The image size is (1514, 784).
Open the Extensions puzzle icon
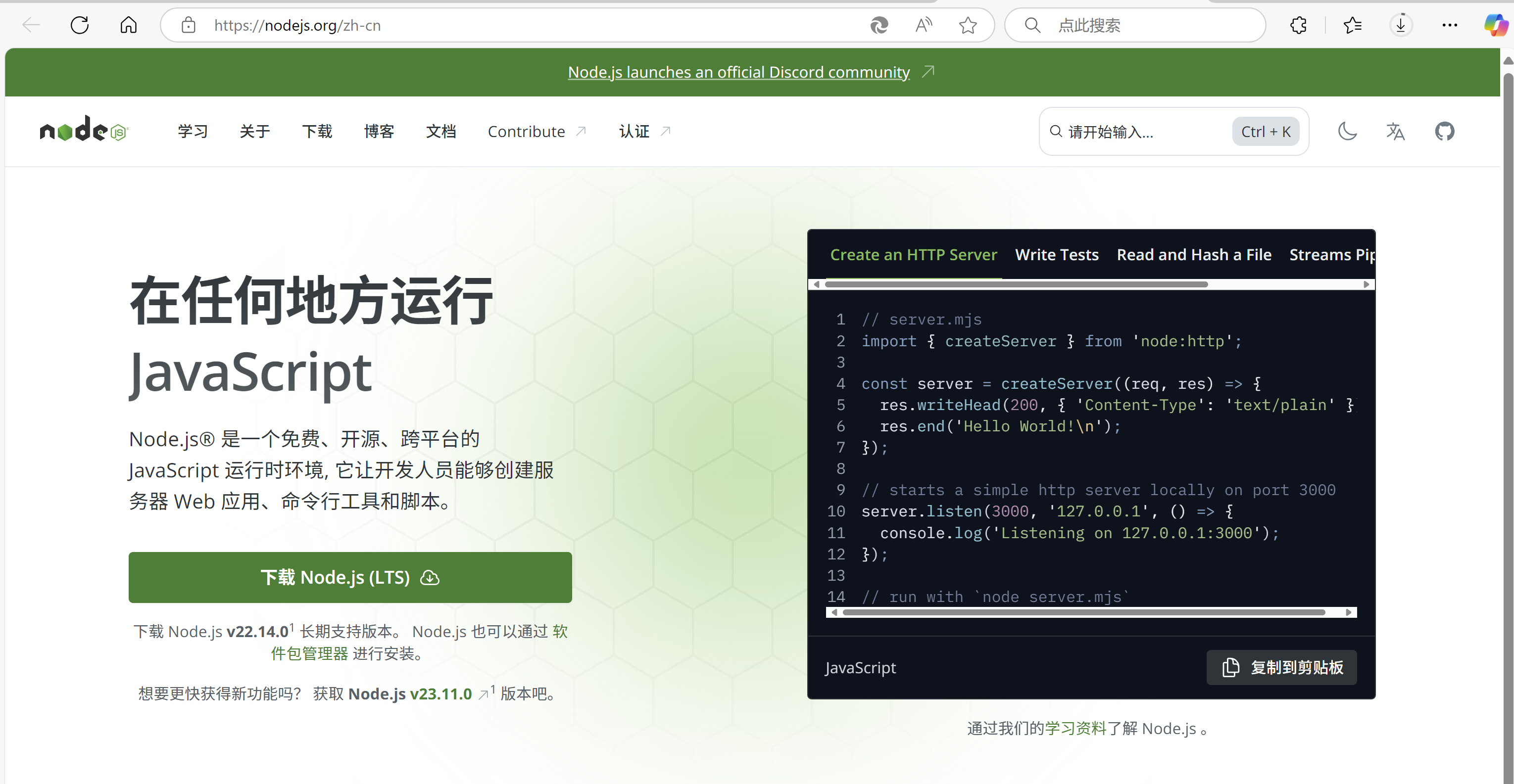click(1298, 25)
